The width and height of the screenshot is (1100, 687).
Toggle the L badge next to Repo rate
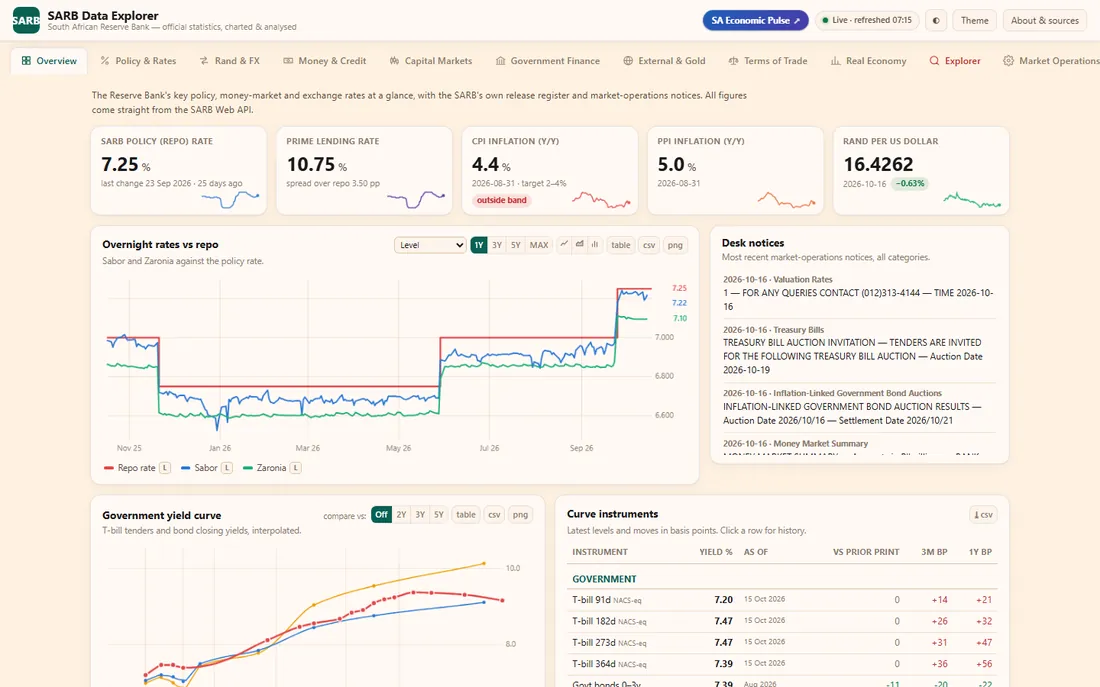[x=165, y=468]
